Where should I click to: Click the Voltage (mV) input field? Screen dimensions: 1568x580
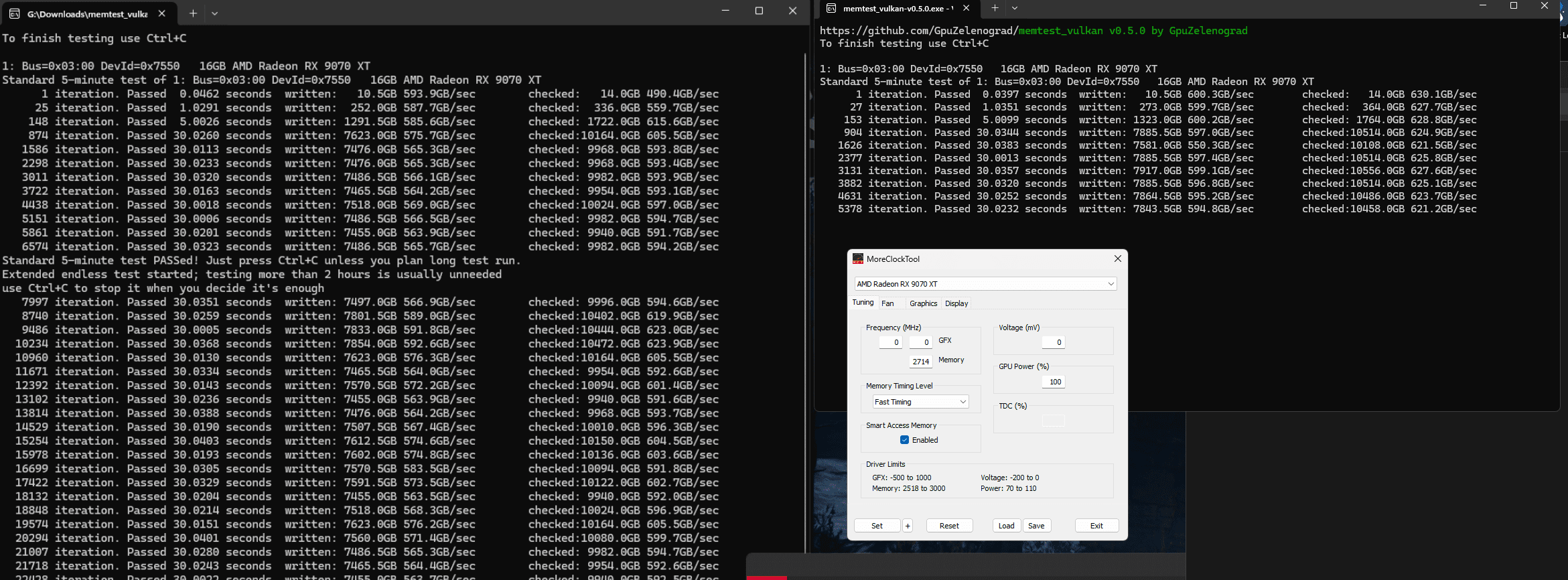click(1053, 342)
